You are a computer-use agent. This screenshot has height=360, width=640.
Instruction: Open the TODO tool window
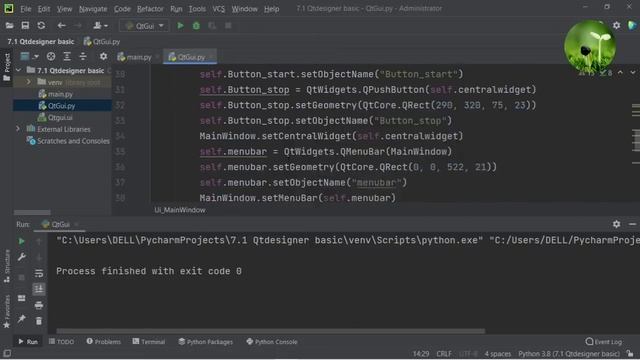(62, 342)
